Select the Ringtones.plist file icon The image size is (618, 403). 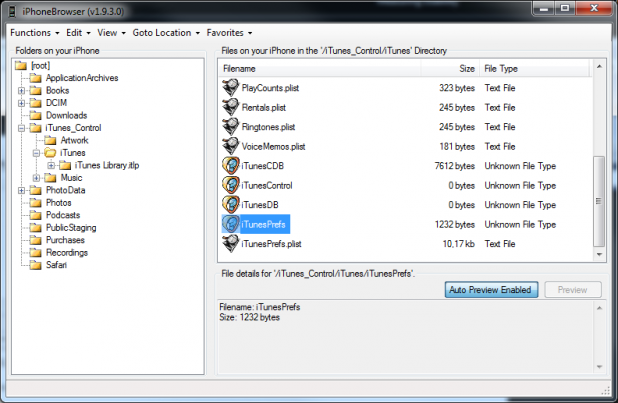pos(231,127)
